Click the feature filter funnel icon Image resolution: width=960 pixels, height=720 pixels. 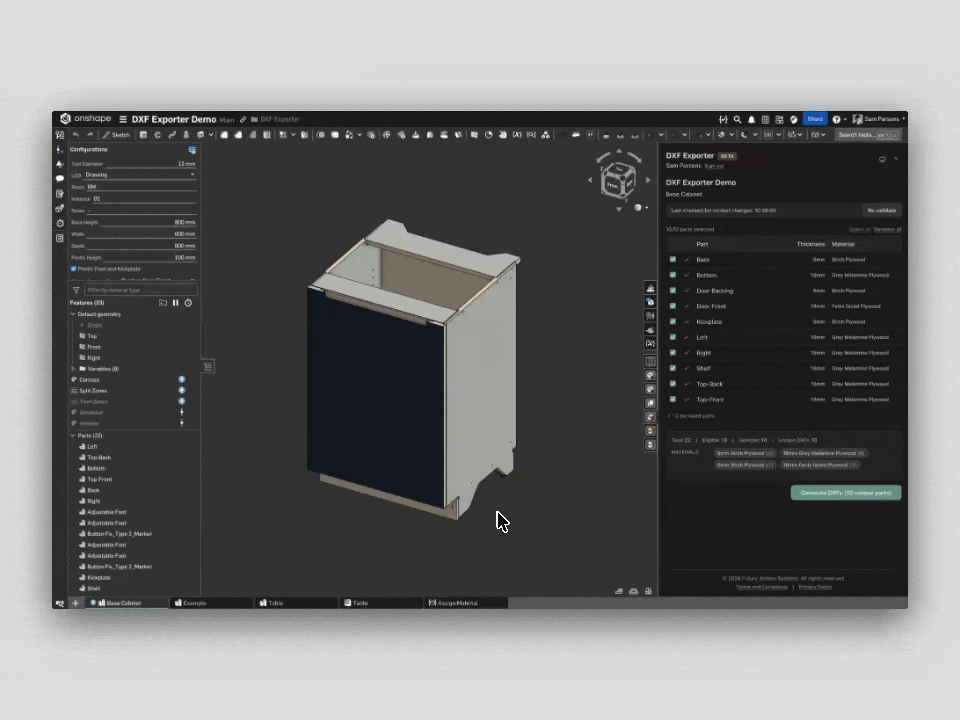click(77, 290)
